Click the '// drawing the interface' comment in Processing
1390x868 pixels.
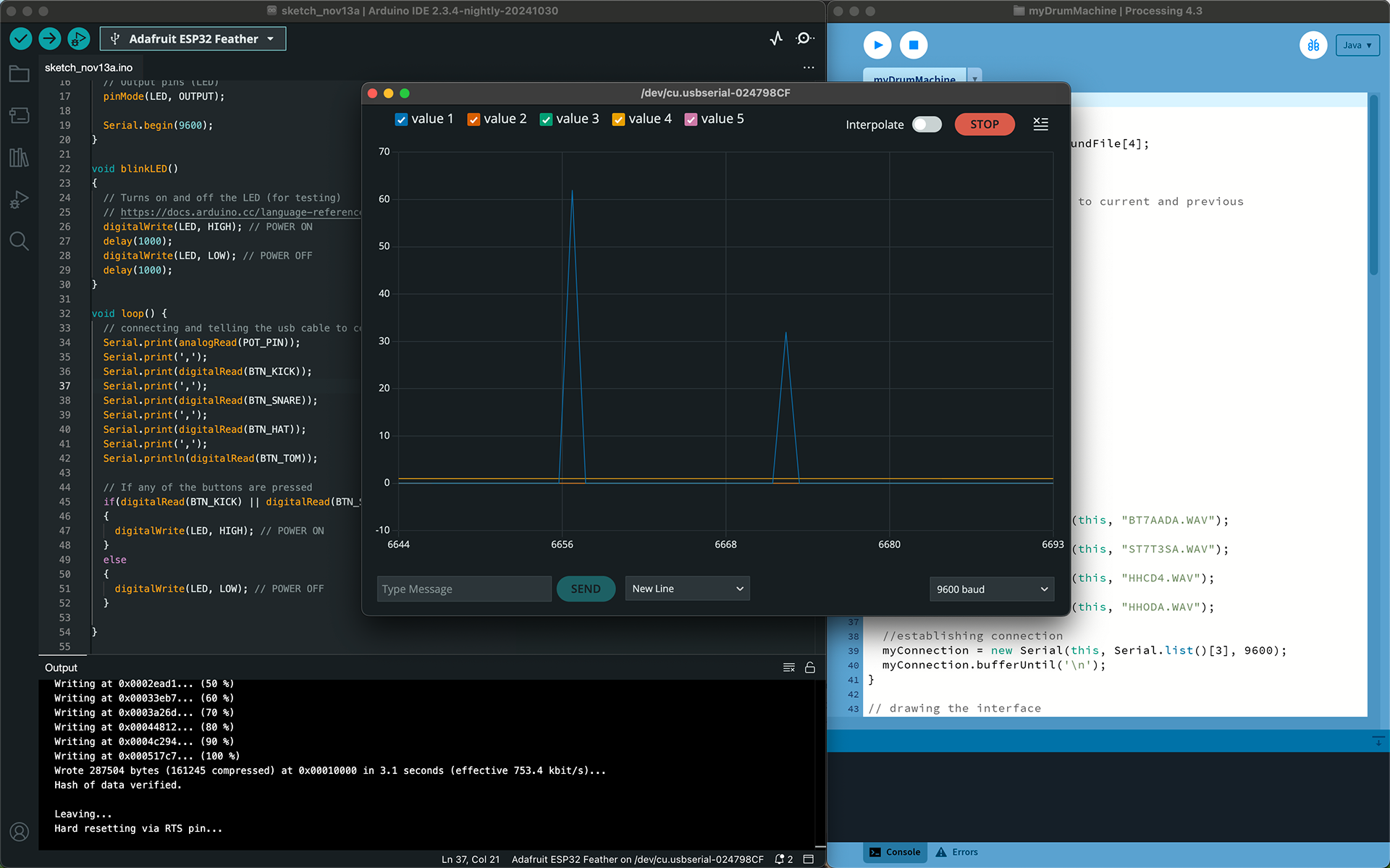point(954,708)
